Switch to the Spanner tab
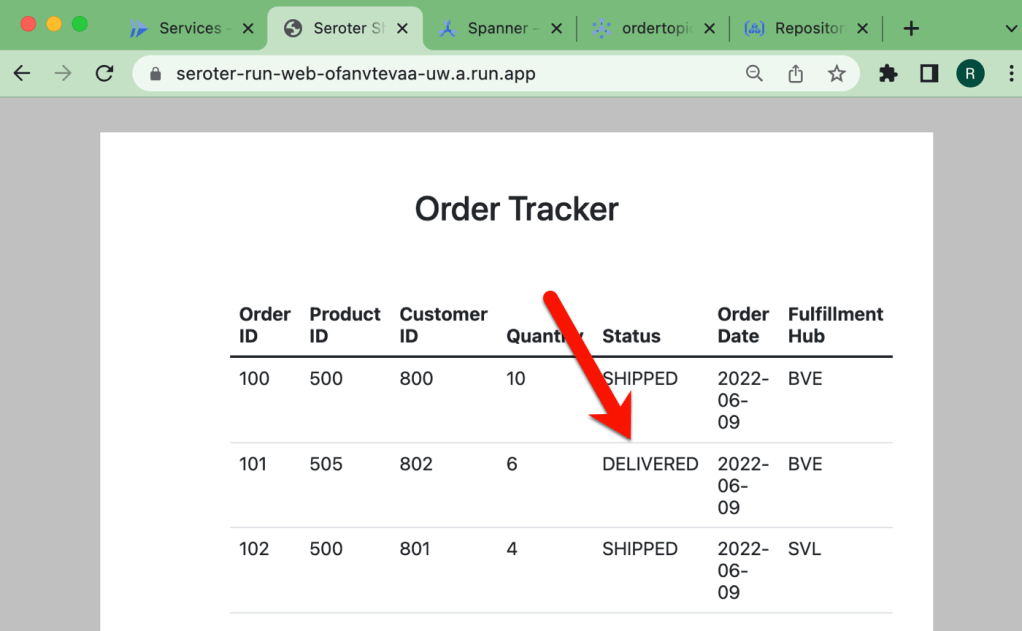 [x=497, y=28]
